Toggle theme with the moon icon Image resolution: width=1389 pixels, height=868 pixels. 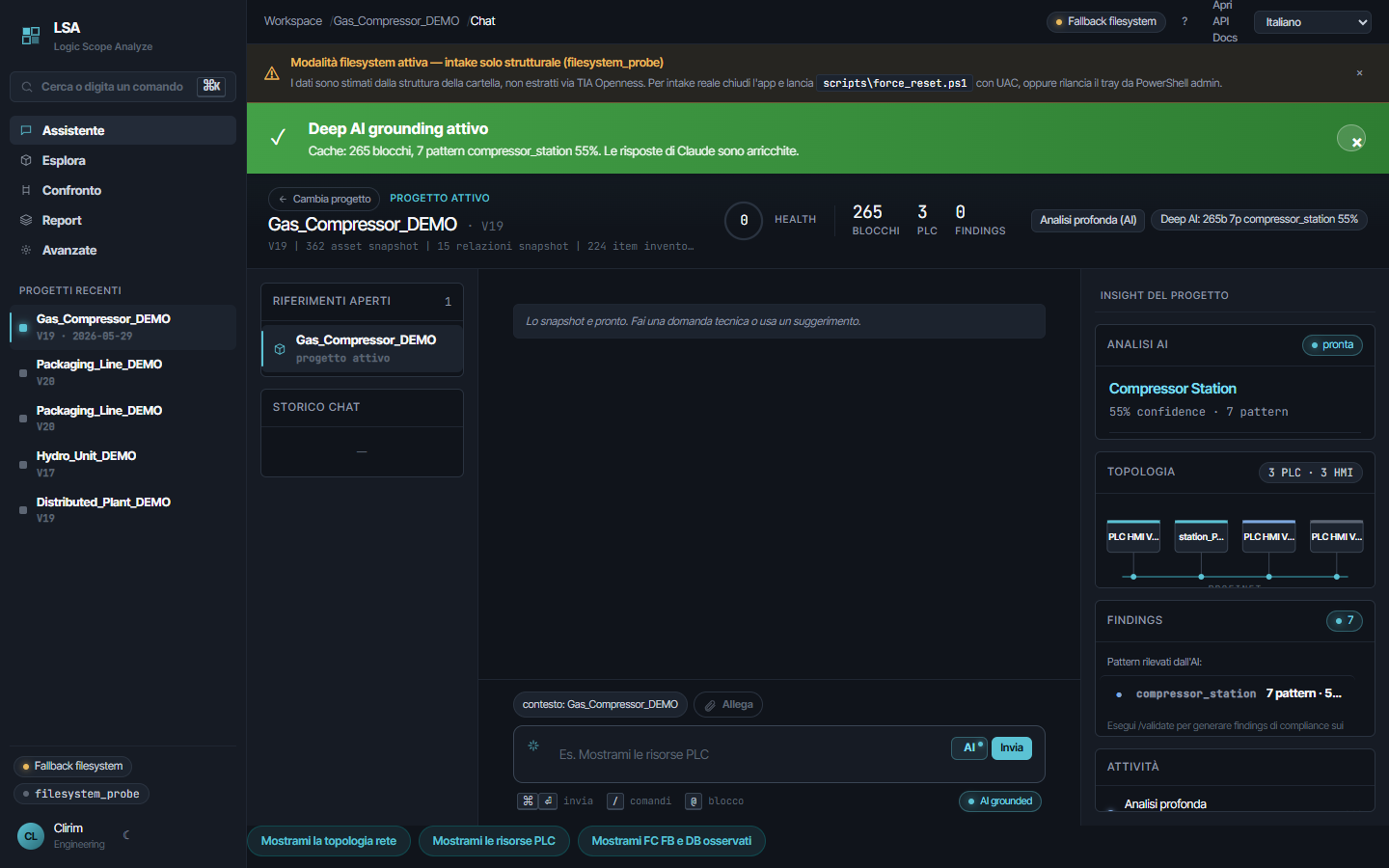point(126,835)
